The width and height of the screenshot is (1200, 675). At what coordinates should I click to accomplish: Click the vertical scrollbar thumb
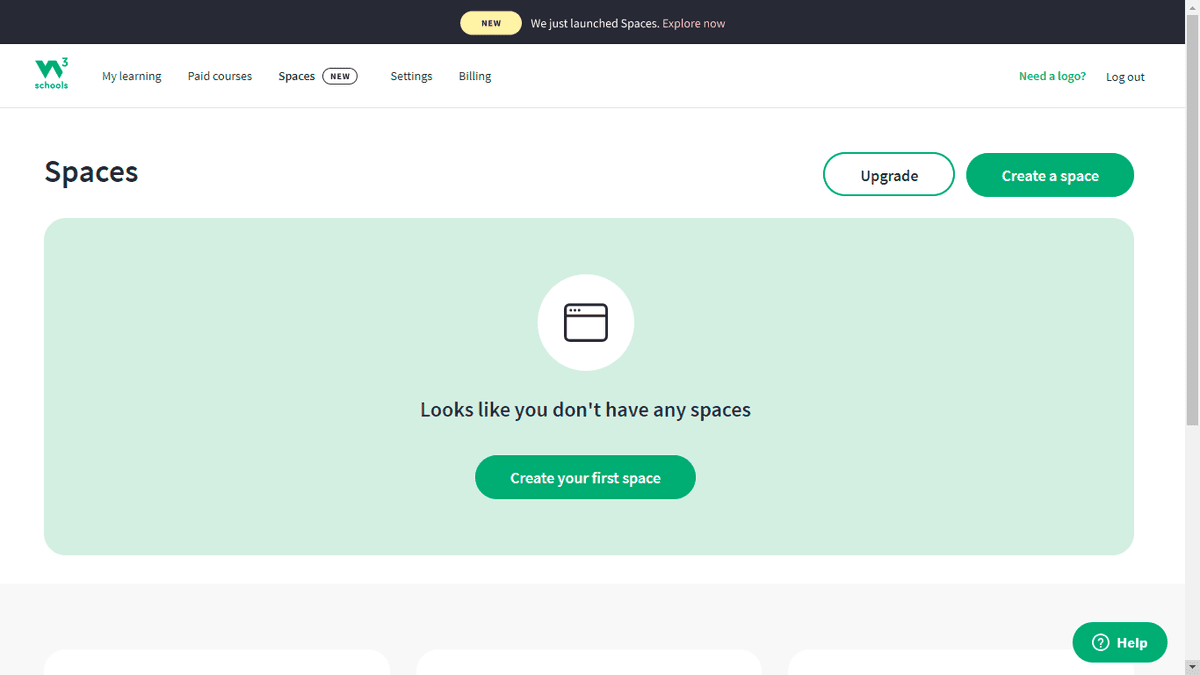pyautogui.click(x=1191, y=220)
